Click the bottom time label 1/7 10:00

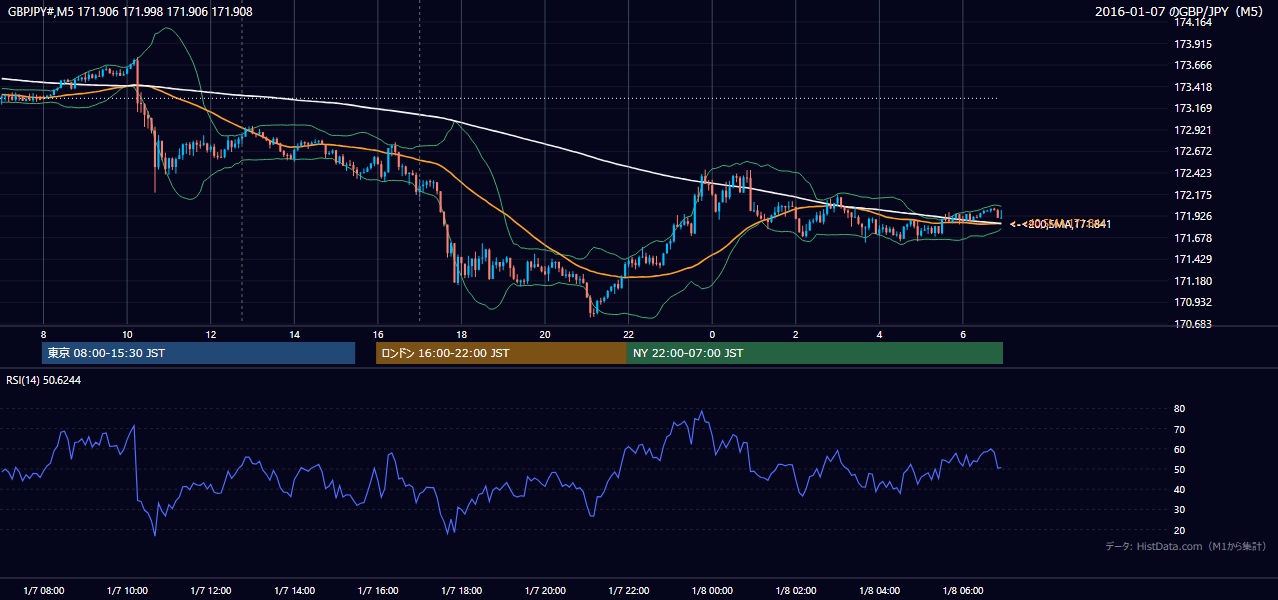point(127,590)
